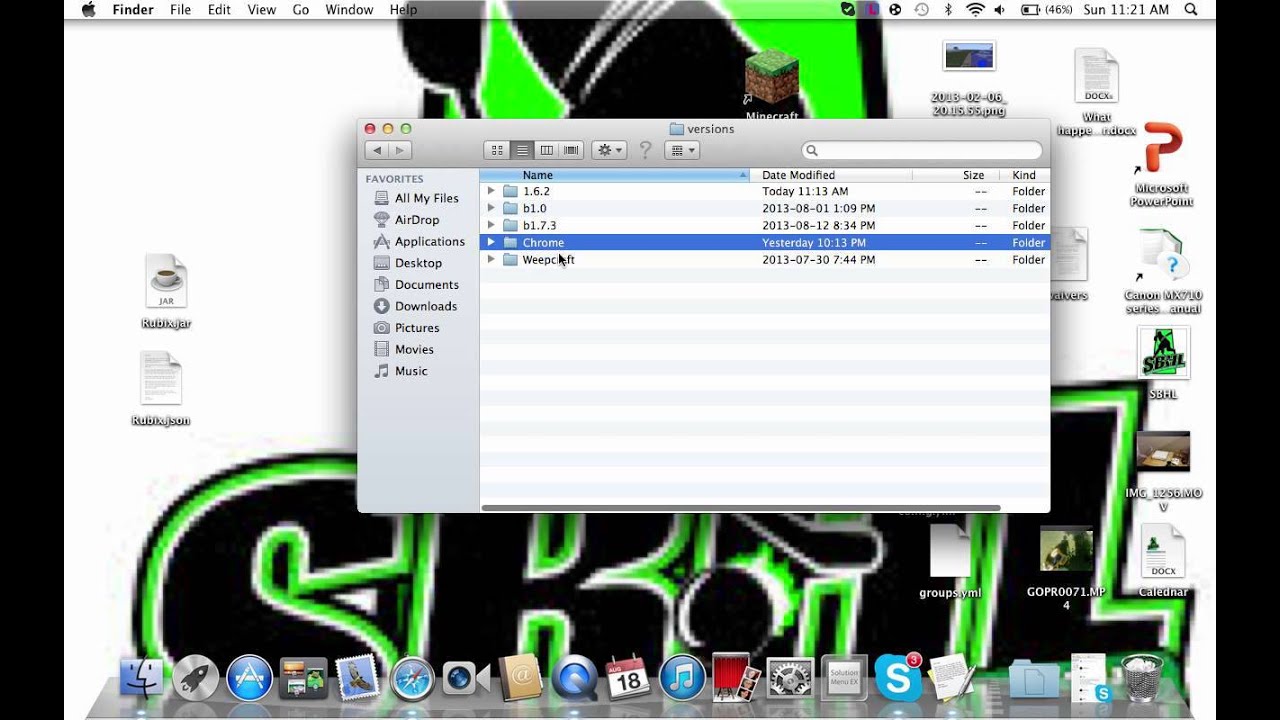Open the Edit menu
Image resolution: width=1280 pixels, height=720 pixels.
[219, 10]
